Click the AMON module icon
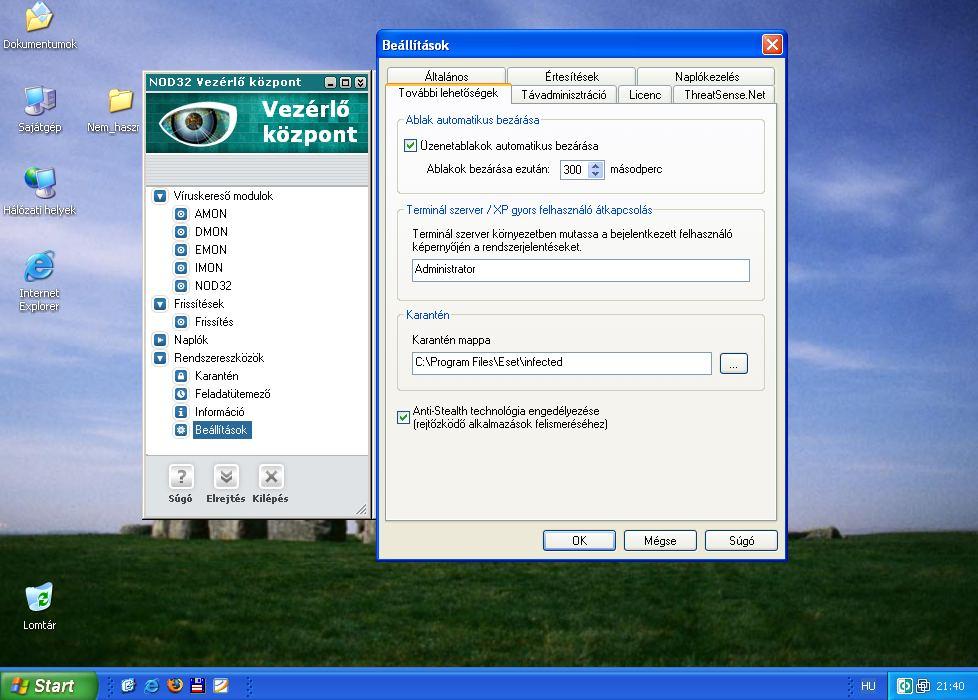This screenshot has width=978, height=700. coord(181,214)
